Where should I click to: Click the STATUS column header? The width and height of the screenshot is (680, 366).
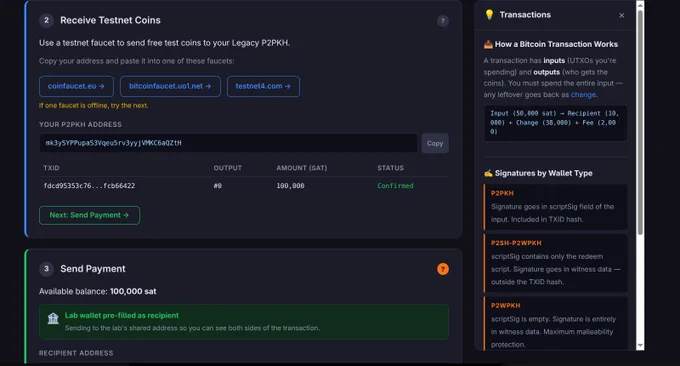[x=390, y=168]
